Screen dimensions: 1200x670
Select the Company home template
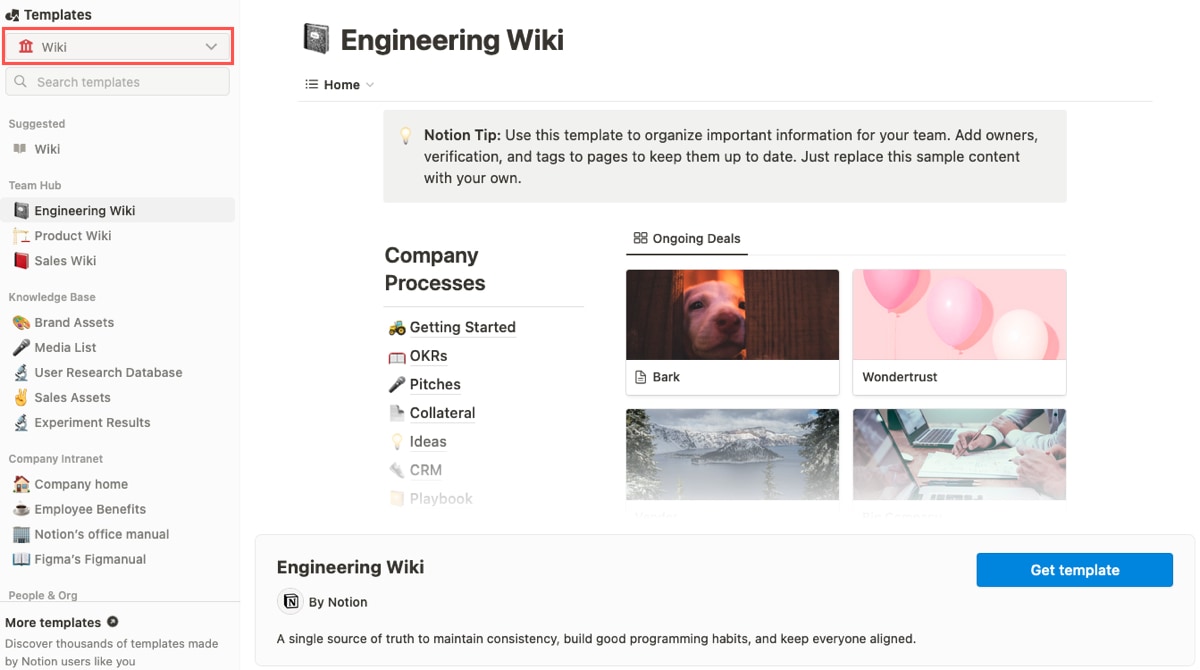pyautogui.click(x=81, y=483)
